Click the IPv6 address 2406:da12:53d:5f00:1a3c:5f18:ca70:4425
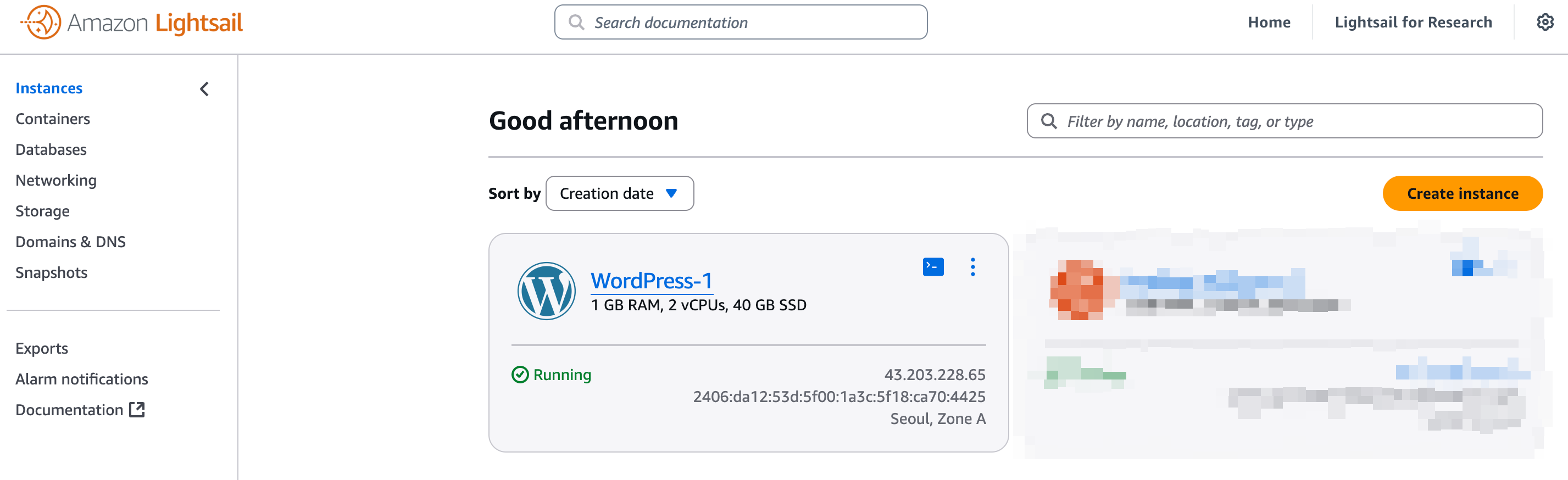 click(839, 397)
